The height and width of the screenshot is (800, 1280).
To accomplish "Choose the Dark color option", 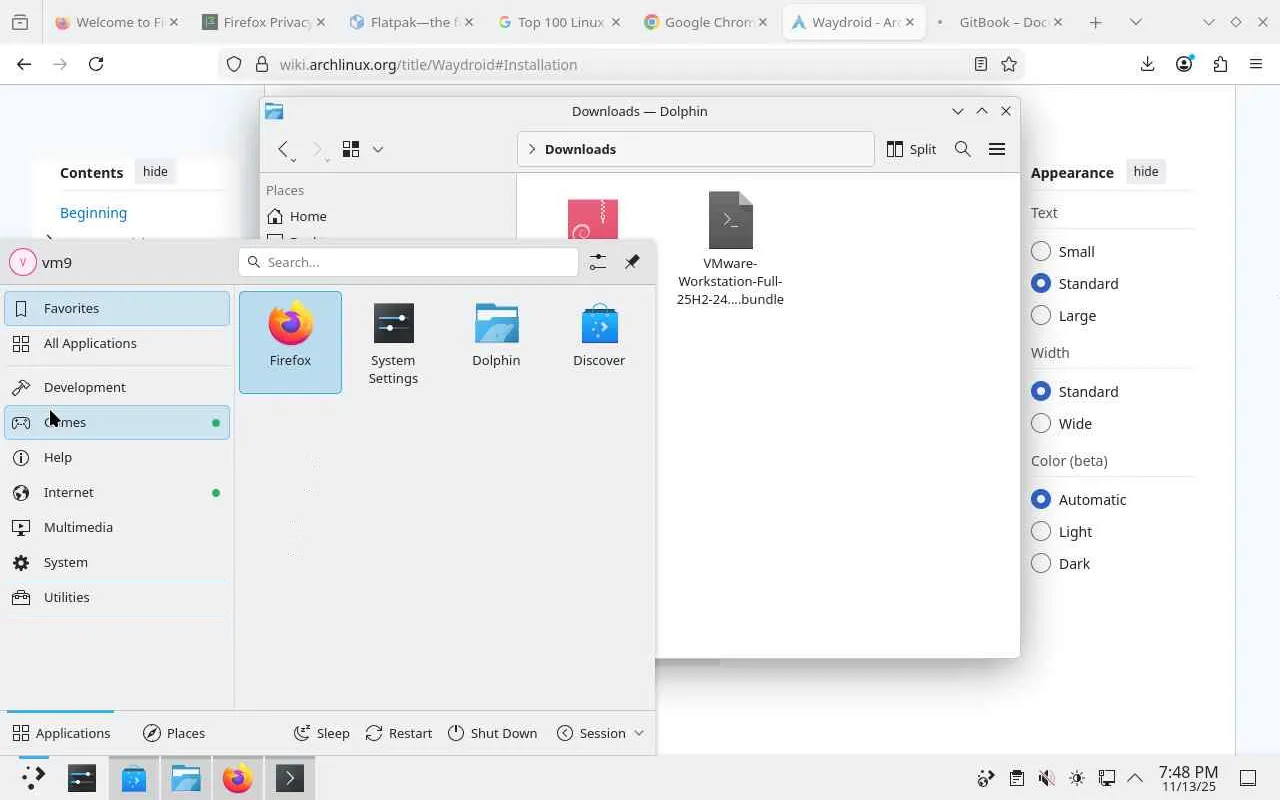I will pos(1041,564).
